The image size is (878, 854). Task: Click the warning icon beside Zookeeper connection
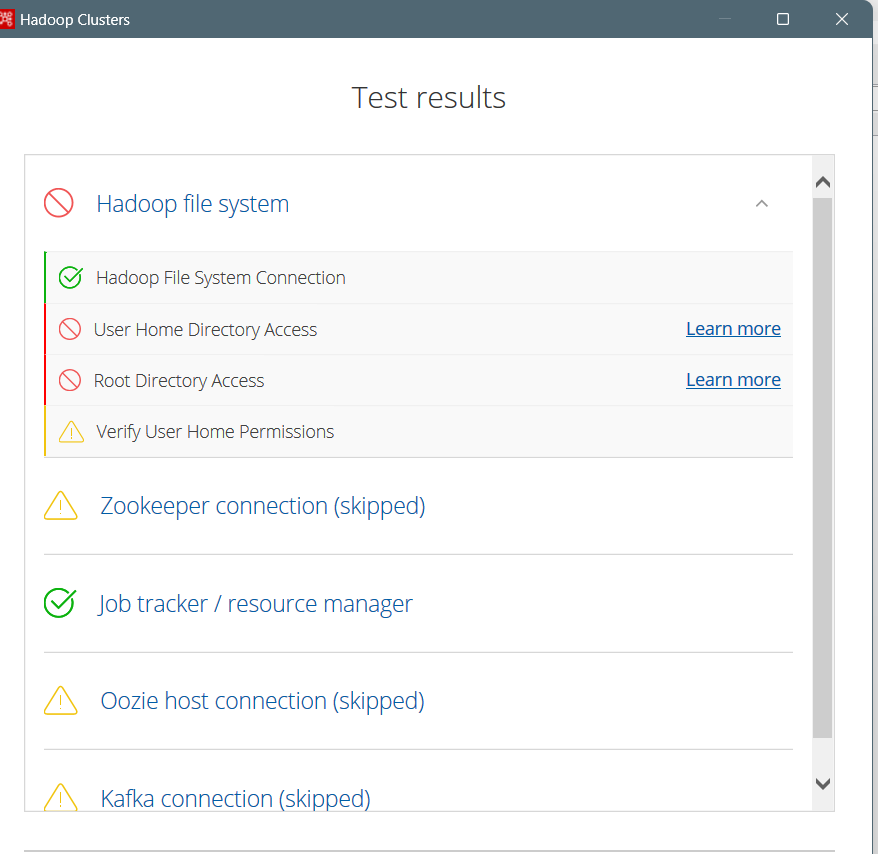[60, 506]
